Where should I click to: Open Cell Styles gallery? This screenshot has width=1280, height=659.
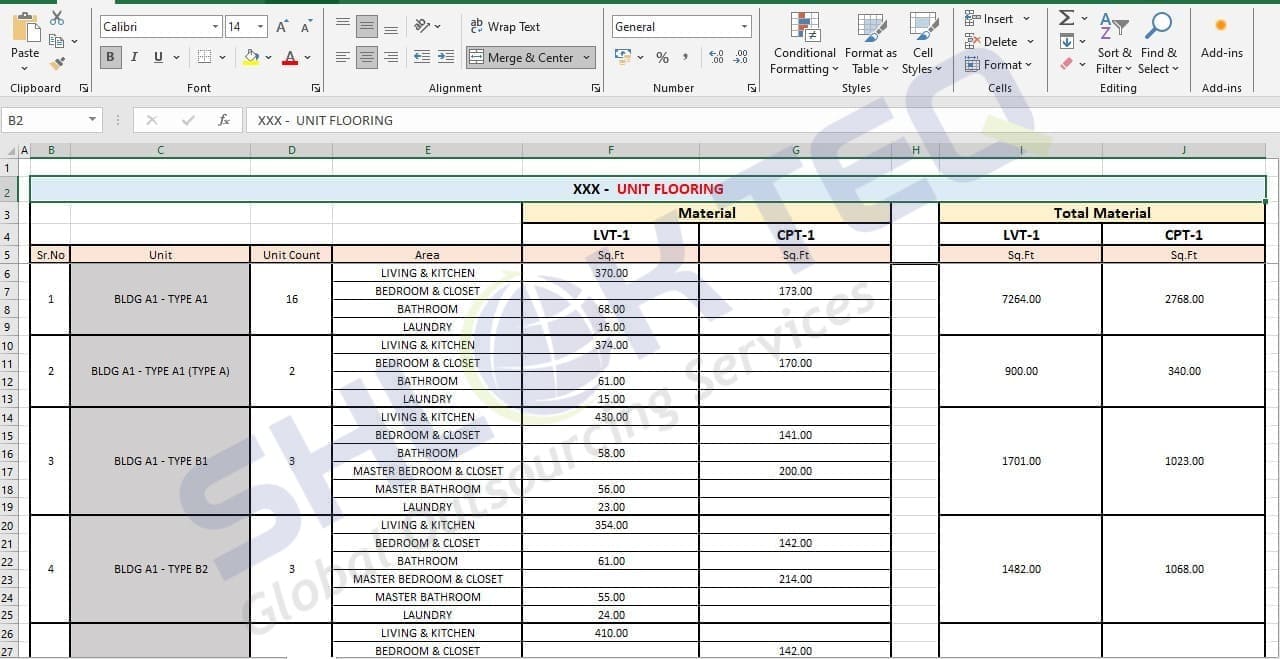[x=922, y=44]
